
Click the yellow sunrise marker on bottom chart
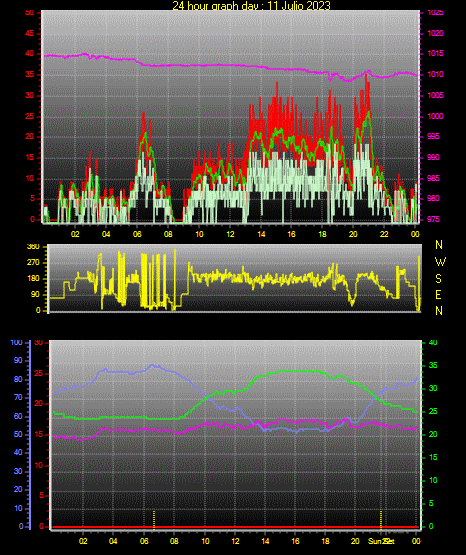154,520
